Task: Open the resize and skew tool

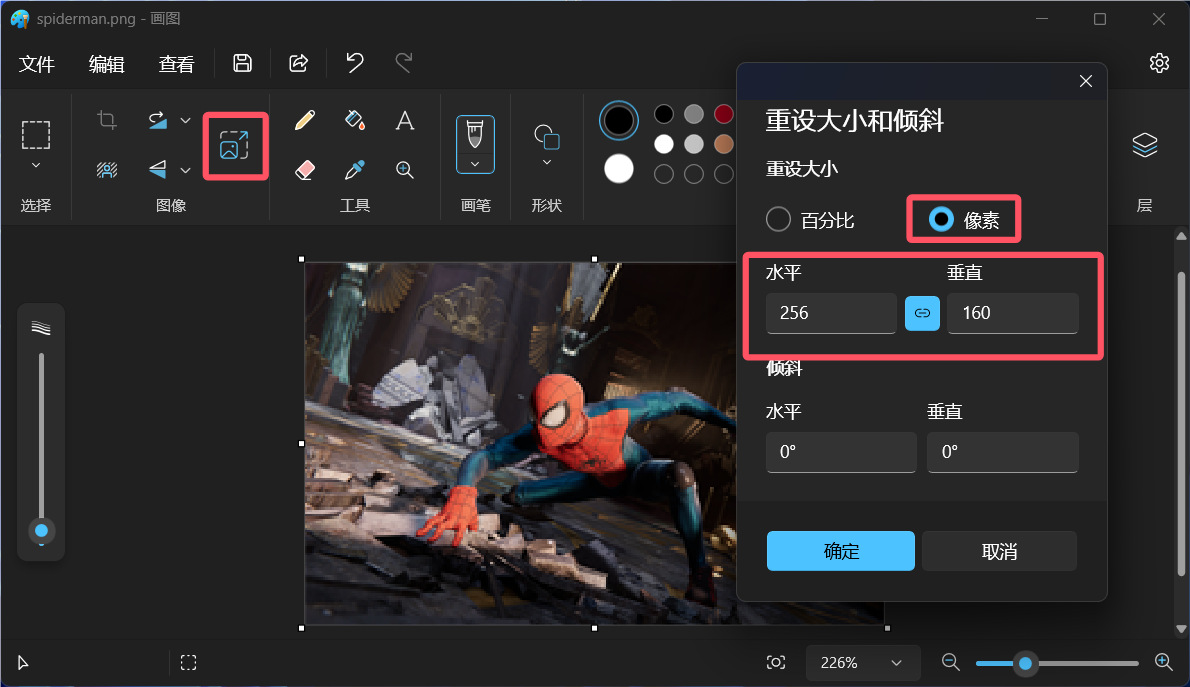Action: [235, 145]
